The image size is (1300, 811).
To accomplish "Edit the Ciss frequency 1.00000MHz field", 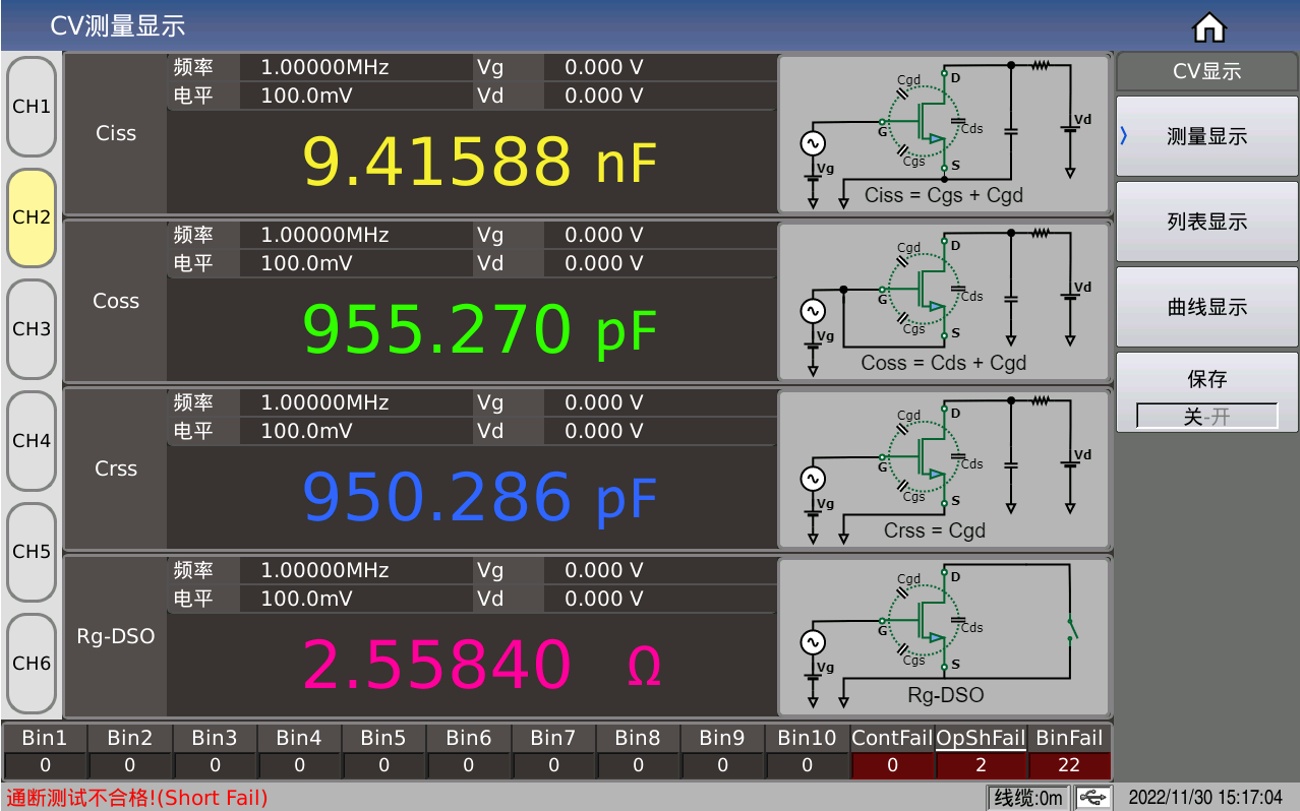I will tap(324, 68).
